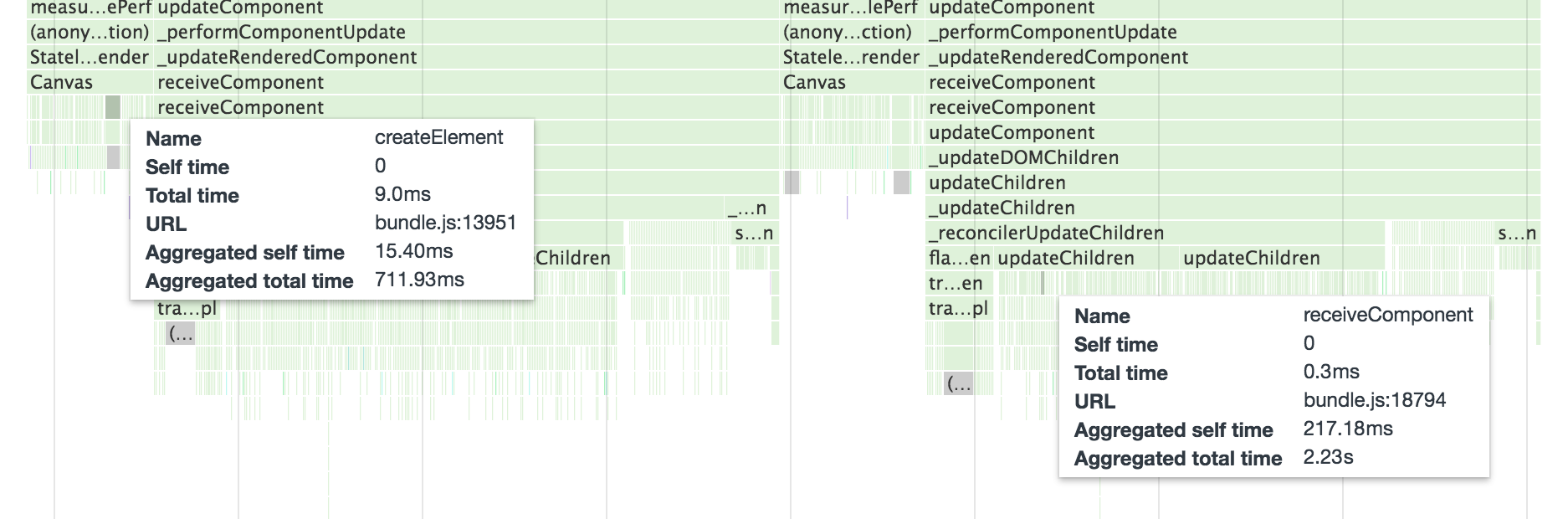Open bundle.js:13951 URL in createElement tooltip
The image size is (1568, 519).
445,223
